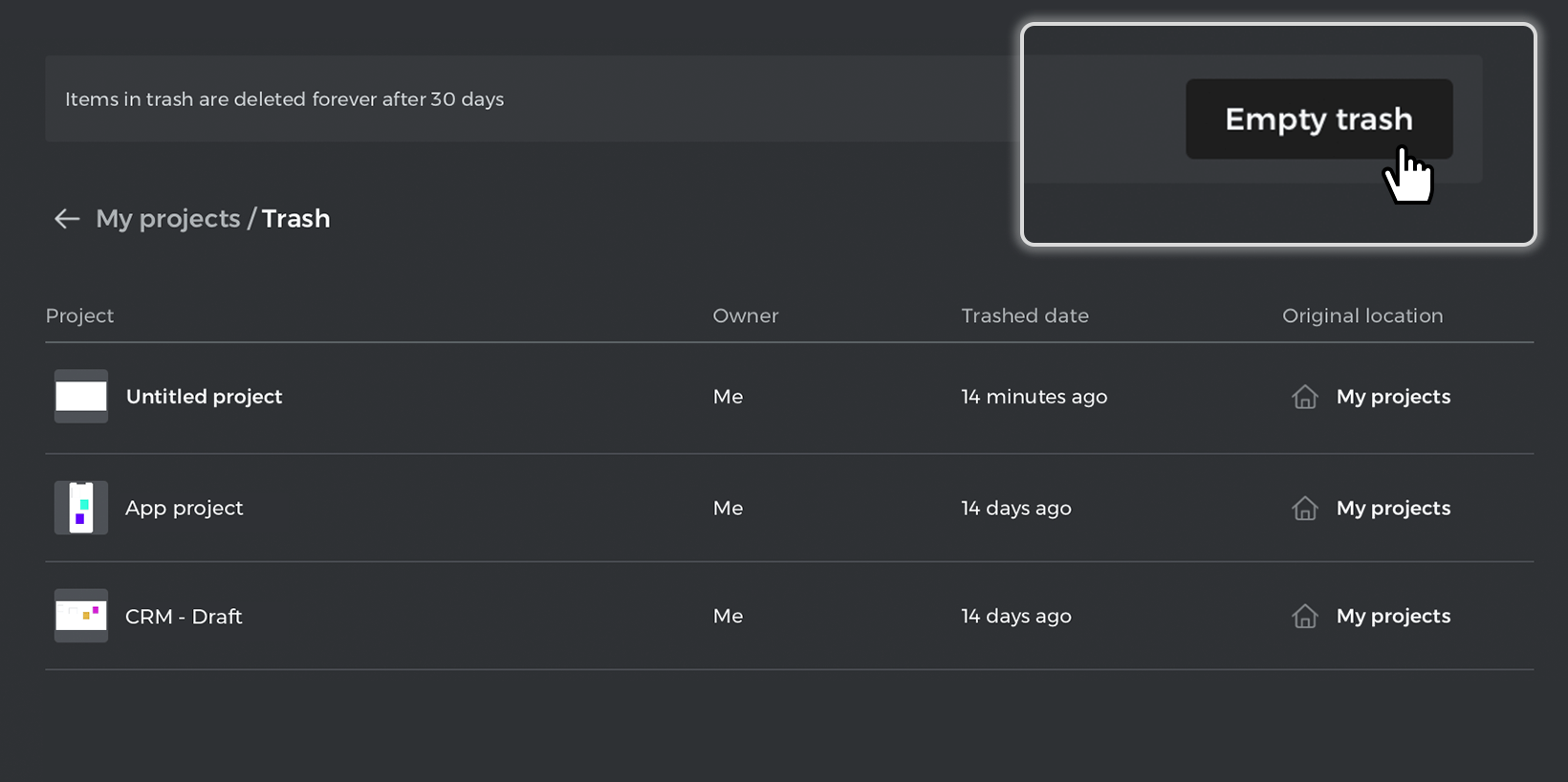Screen dimensions: 1568x782
Task: Open My projects location for Untitled project
Action: pos(1393,397)
